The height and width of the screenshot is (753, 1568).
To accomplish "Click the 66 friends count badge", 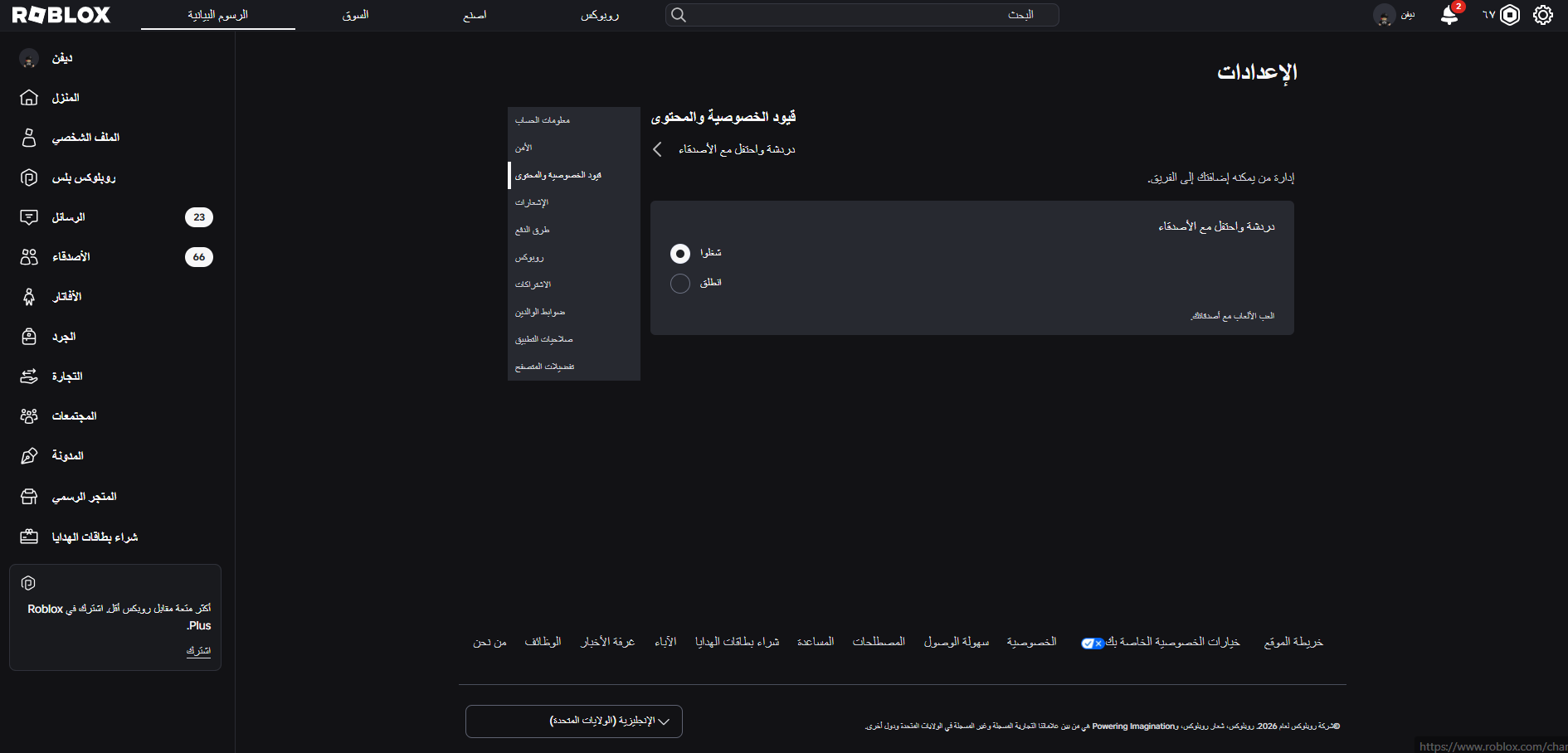I will click(199, 257).
